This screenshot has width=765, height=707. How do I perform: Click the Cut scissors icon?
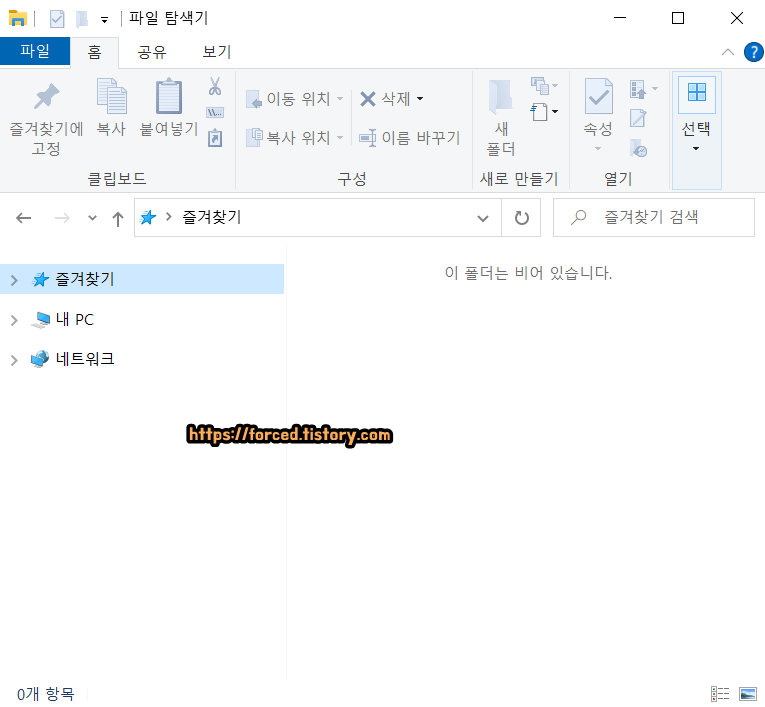point(215,86)
